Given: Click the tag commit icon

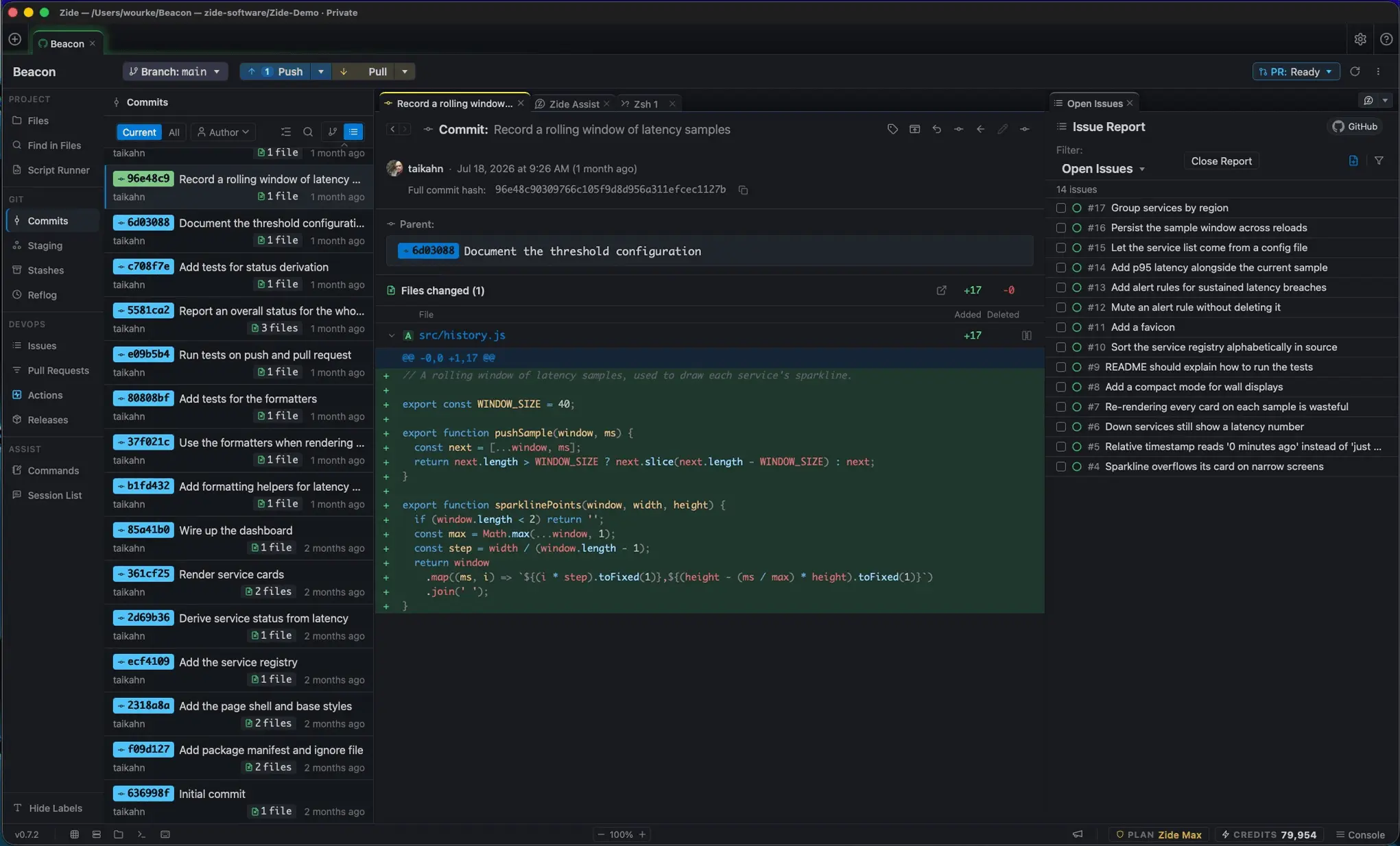Looking at the screenshot, I should point(892,130).
